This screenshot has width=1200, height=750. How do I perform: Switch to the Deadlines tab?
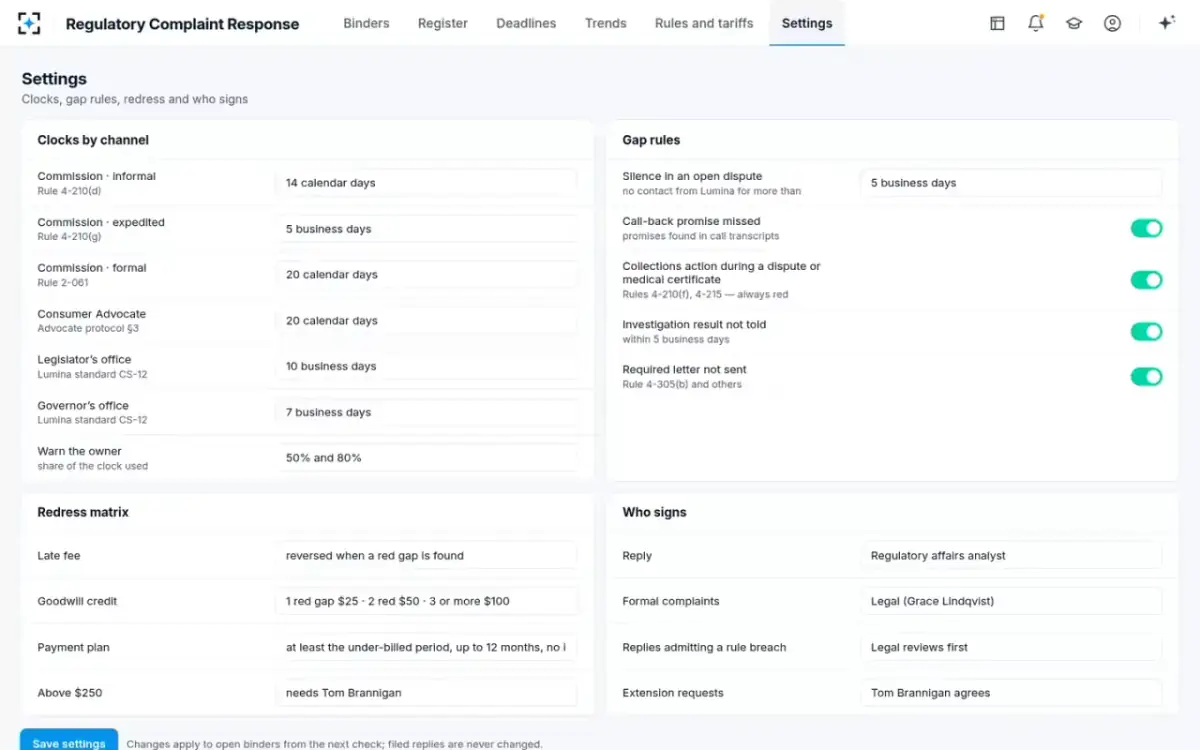[x=526, y=23]
